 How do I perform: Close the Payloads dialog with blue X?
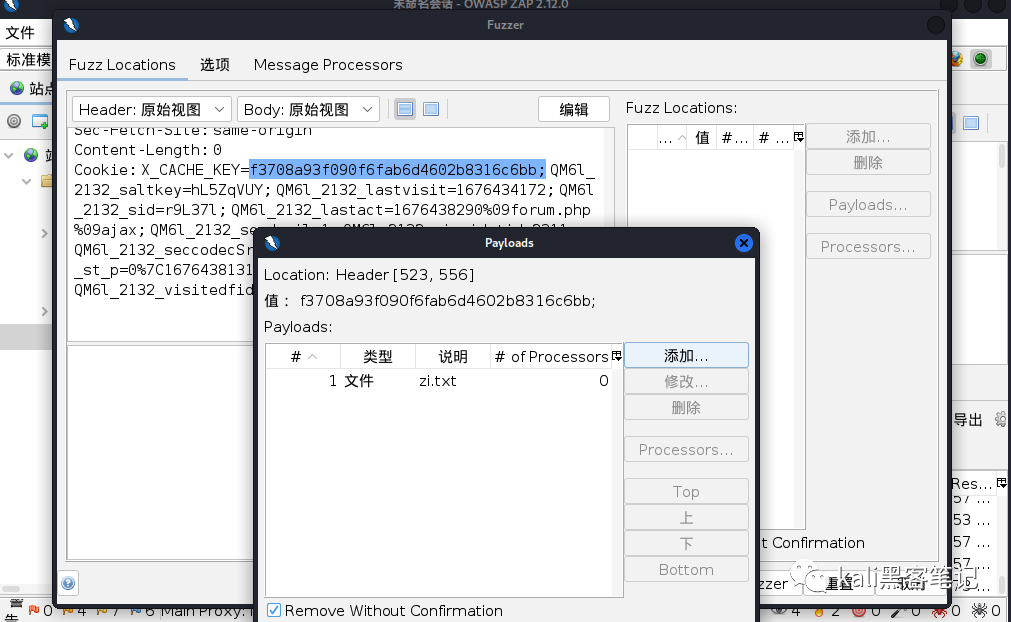(743, 243)
